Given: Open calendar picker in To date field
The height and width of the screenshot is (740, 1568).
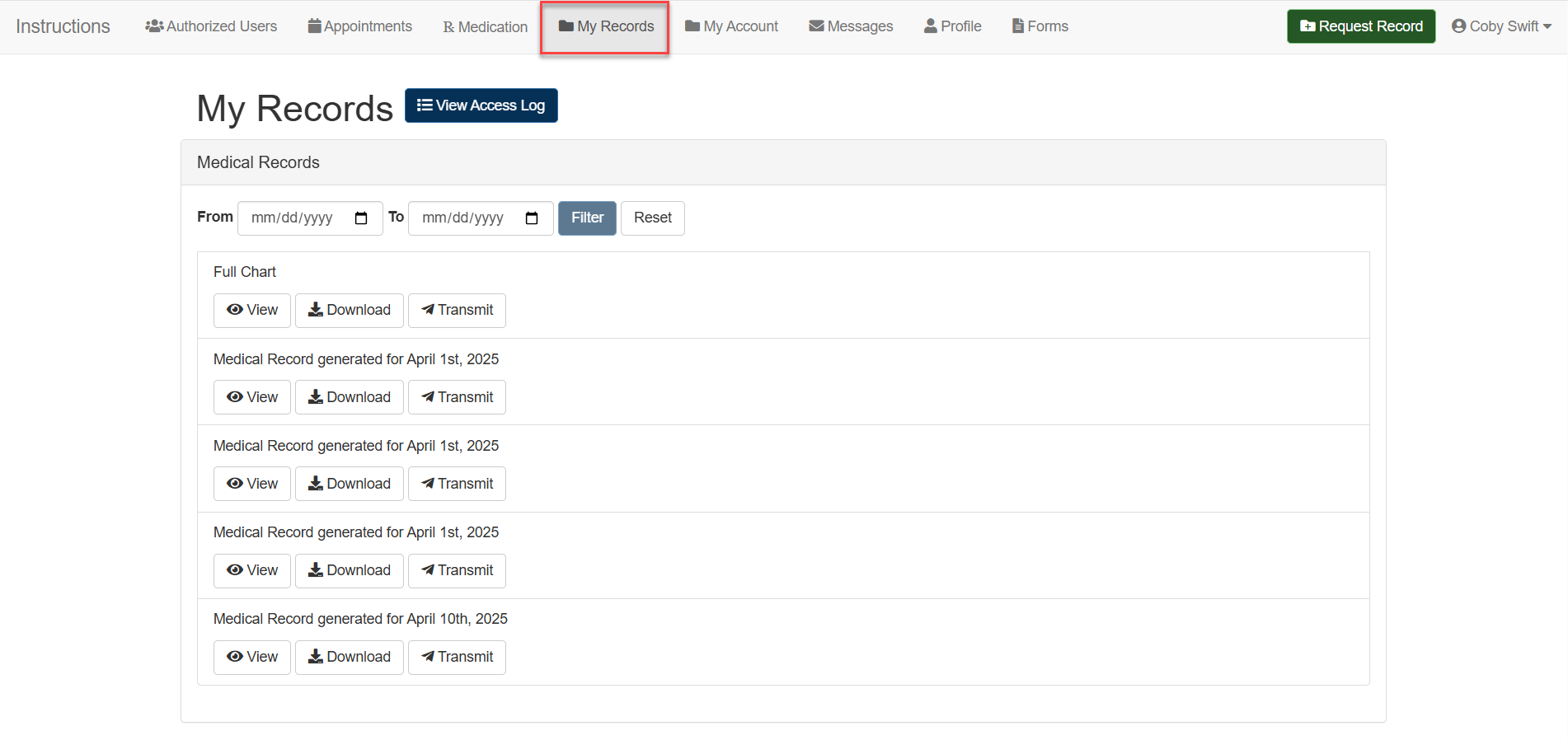Looking at the screenshot, I should click(x=532, y=218).
